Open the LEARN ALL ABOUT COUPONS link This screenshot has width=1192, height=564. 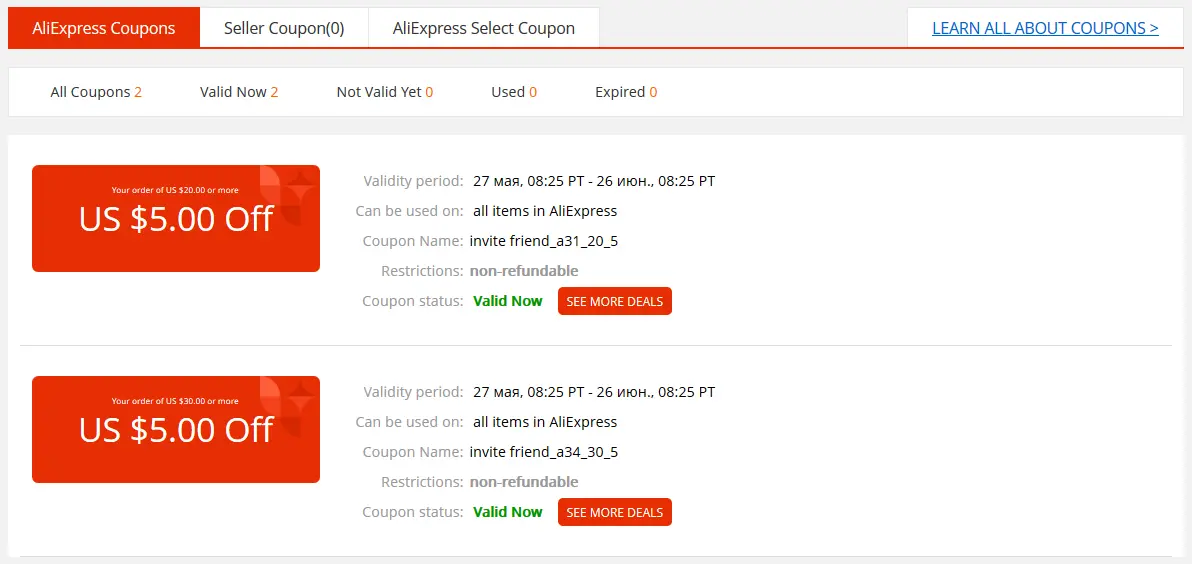coord(1045,28)
